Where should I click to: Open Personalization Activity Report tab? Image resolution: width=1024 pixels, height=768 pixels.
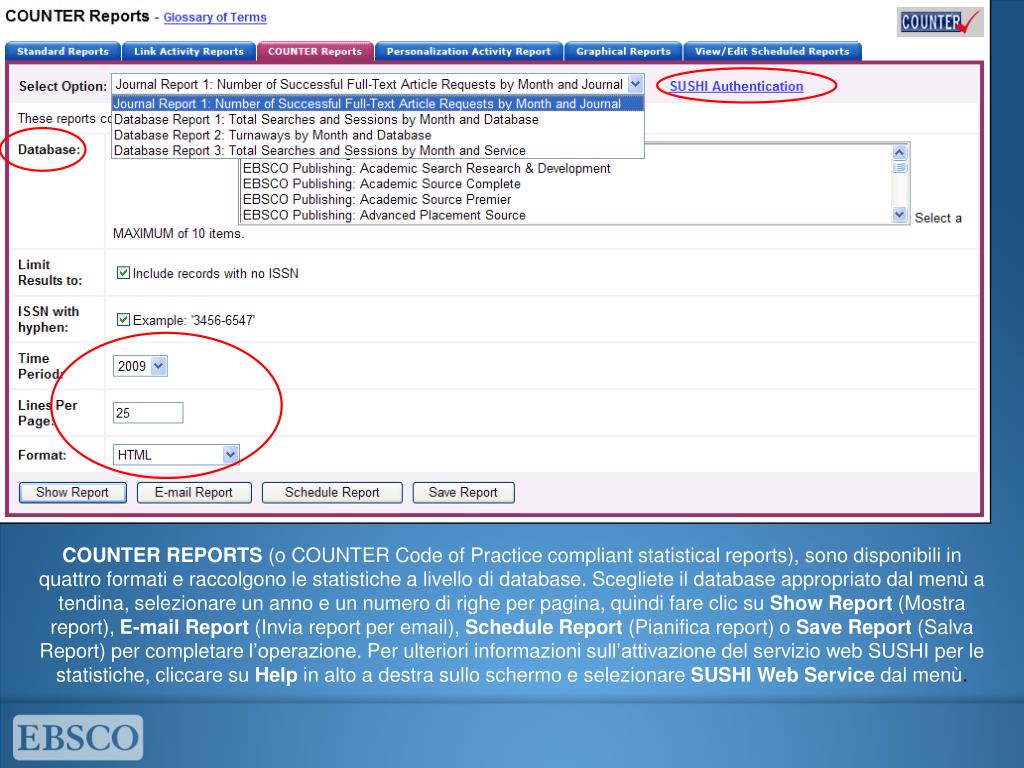pos(468,52)
